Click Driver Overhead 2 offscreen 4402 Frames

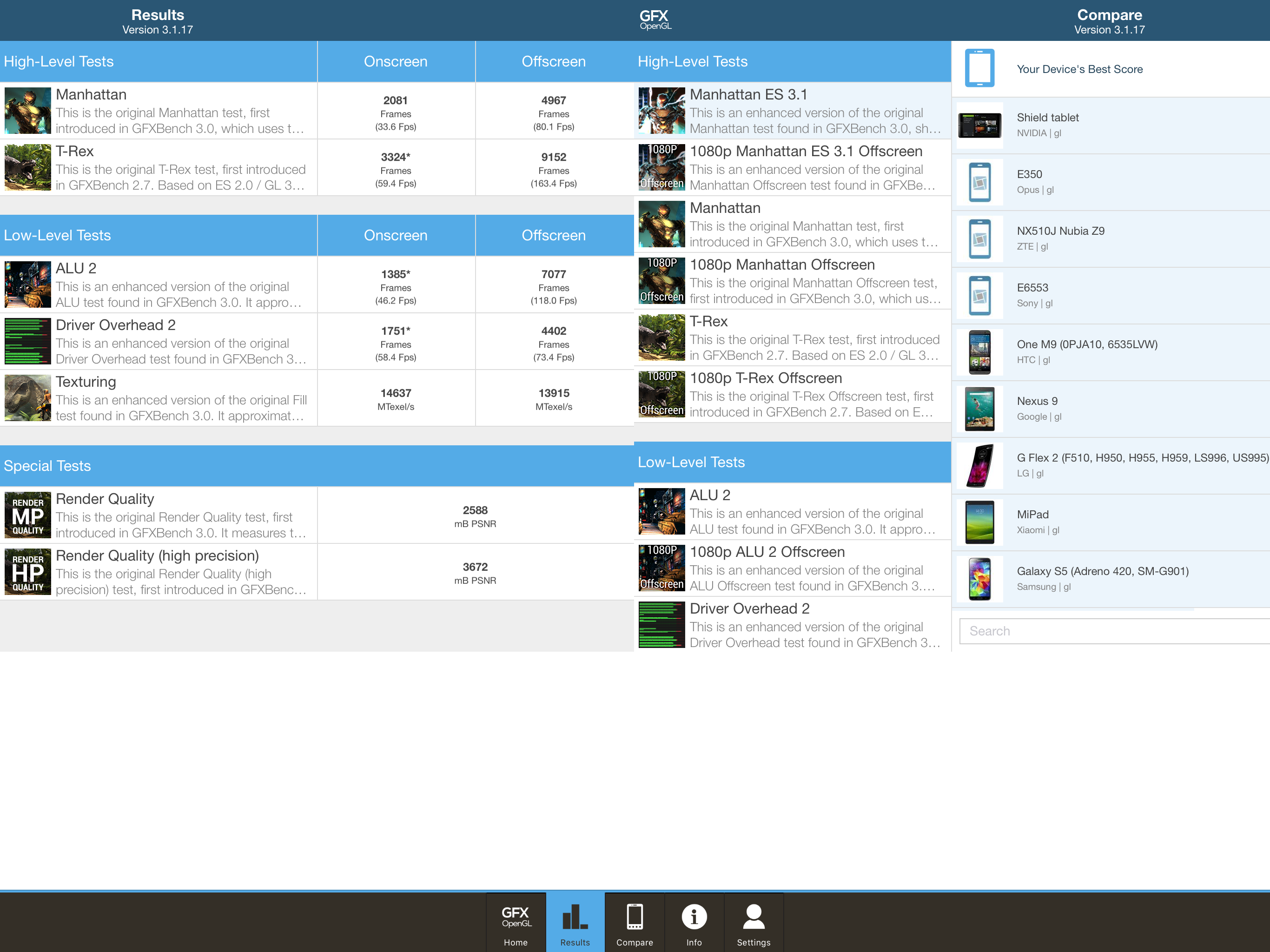(554, 344)
